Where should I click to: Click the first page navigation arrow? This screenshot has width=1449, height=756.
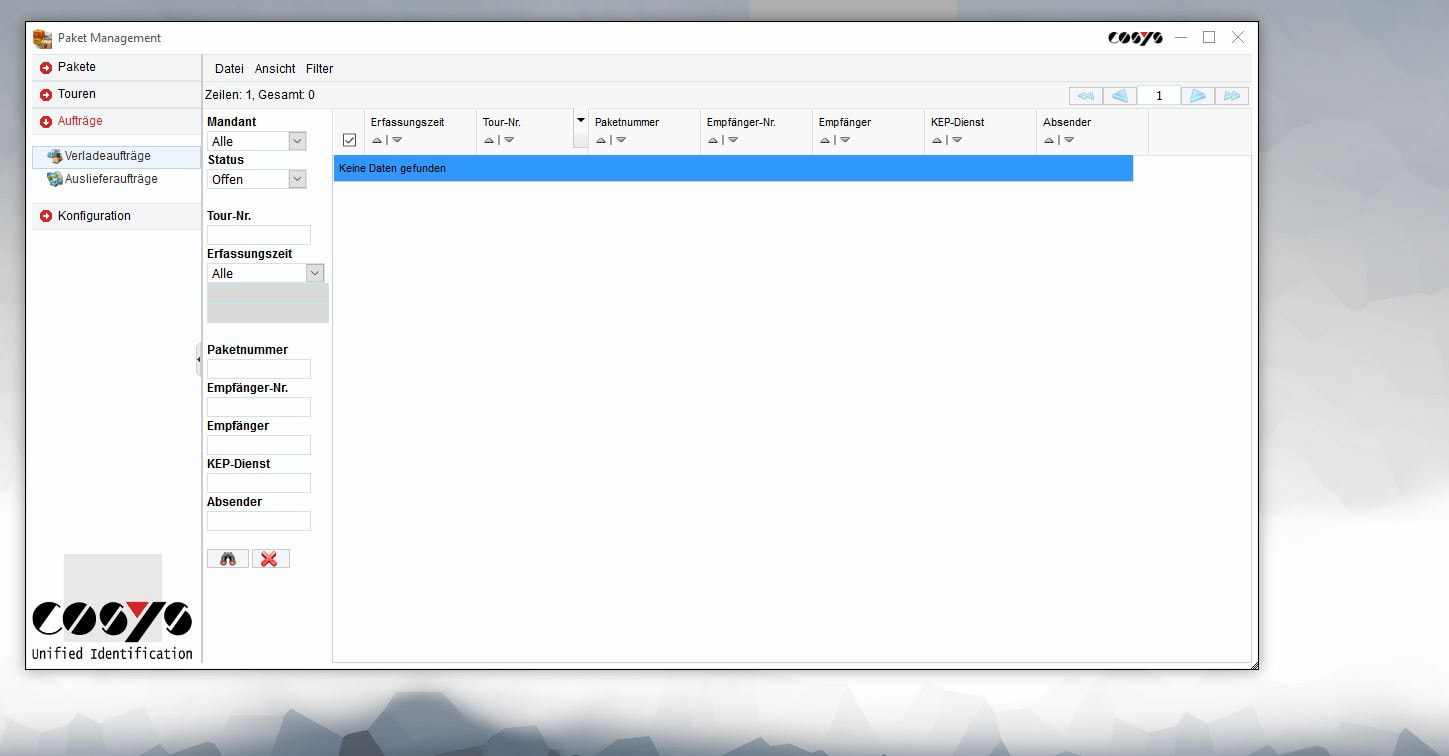(1085, 95)
